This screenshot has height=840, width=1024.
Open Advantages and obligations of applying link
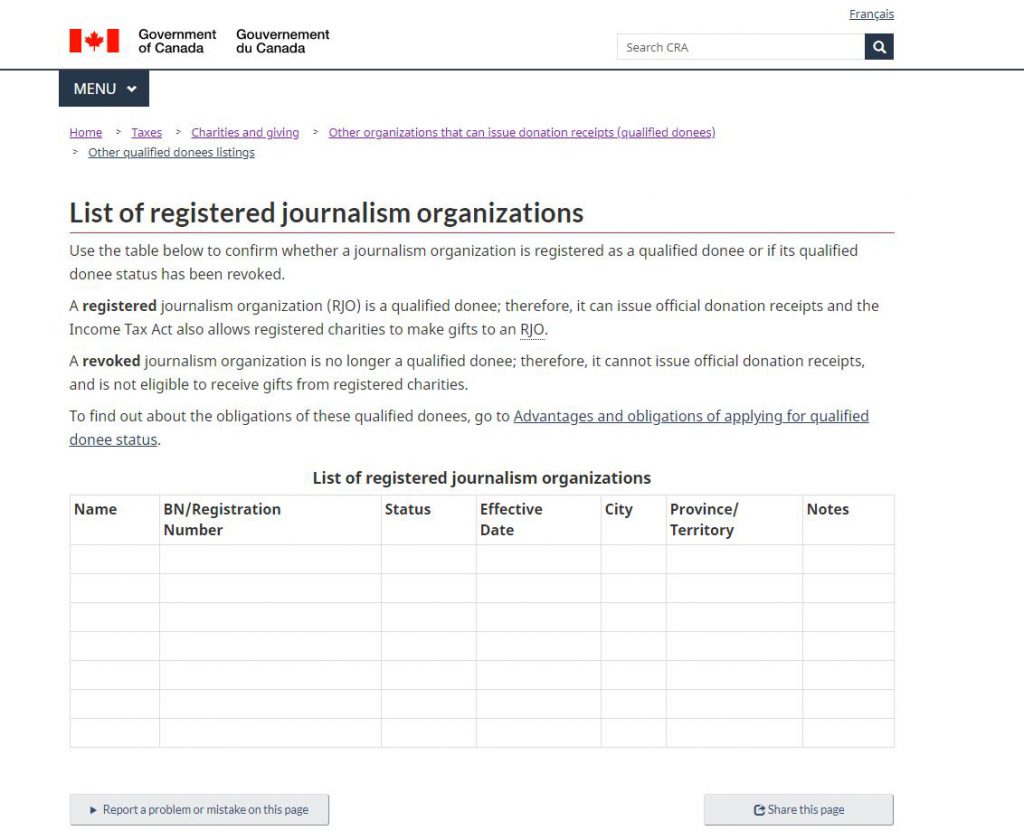(x=690, y=416)
